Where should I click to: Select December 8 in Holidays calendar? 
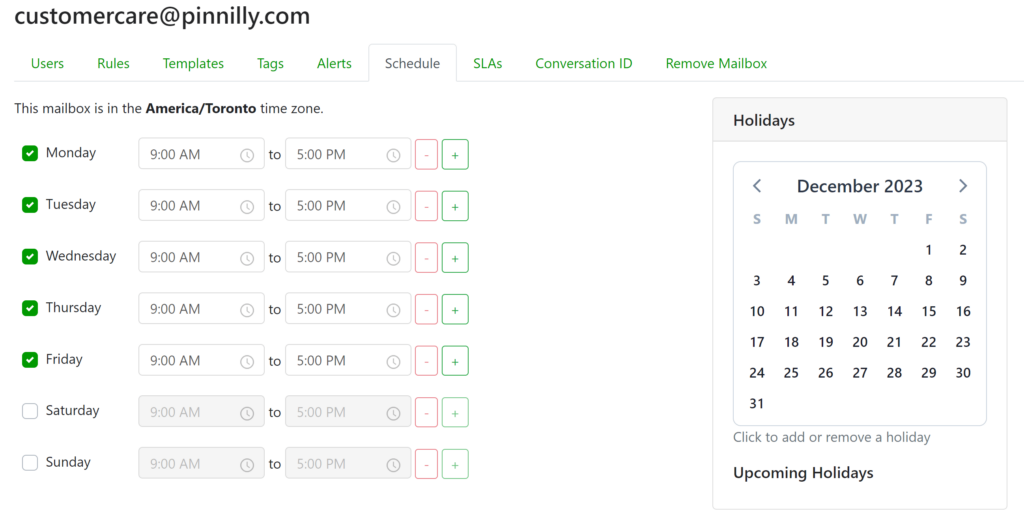click(x=929, y=281)
